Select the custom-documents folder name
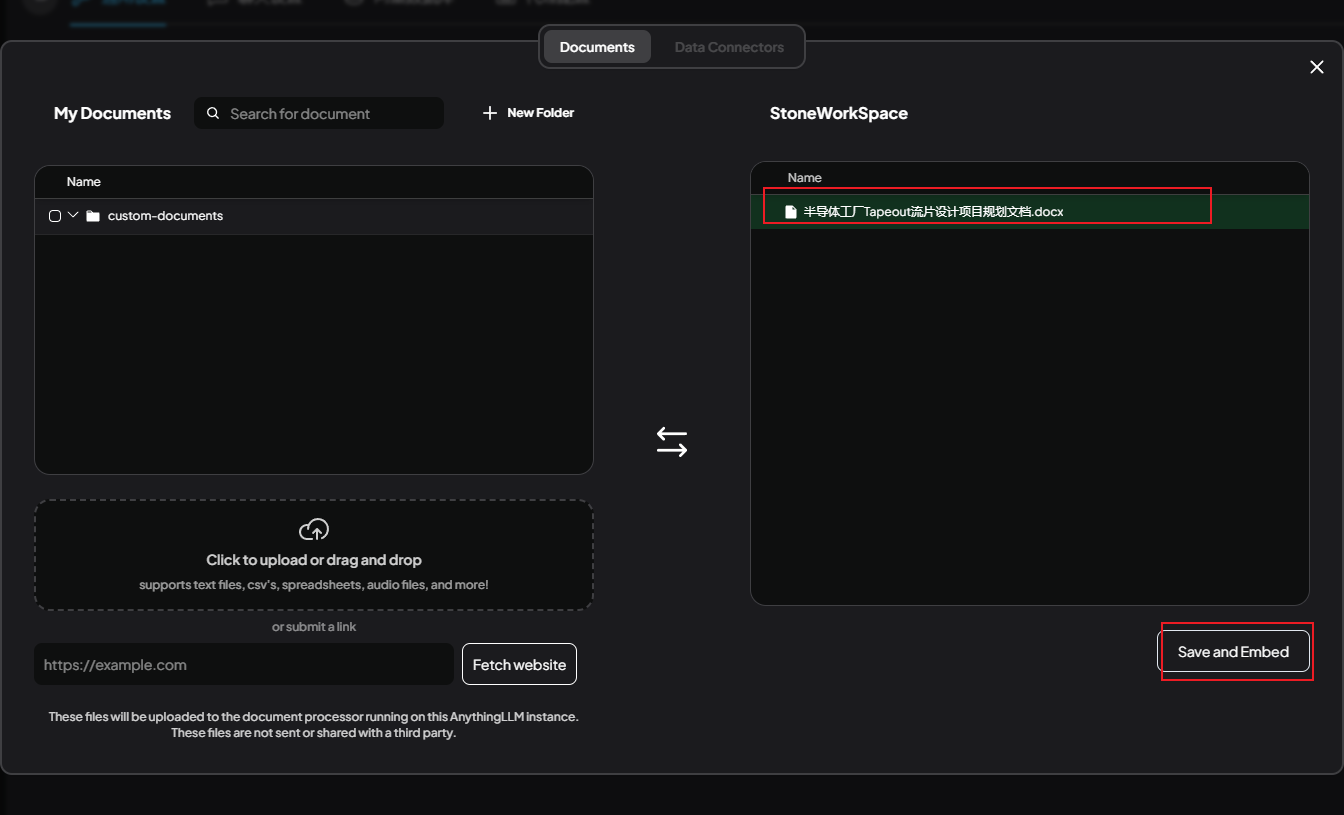Screen dimensions: 1344x815 165,216
